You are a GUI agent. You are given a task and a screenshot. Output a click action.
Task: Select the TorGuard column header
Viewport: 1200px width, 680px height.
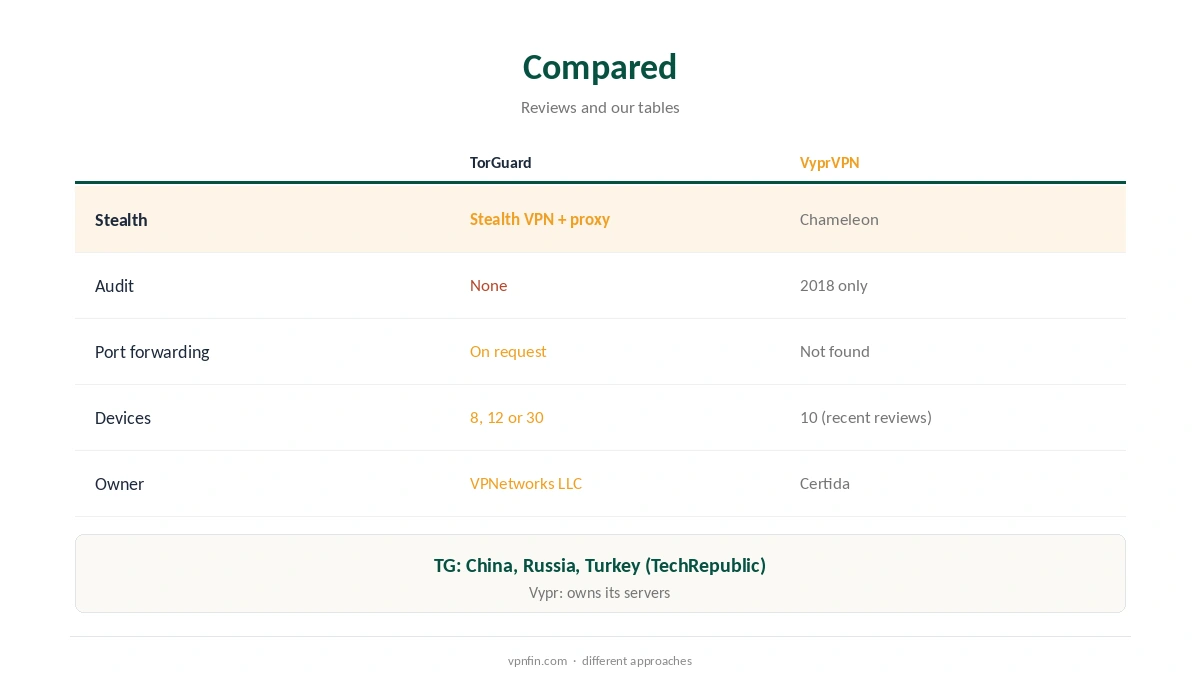501,162
